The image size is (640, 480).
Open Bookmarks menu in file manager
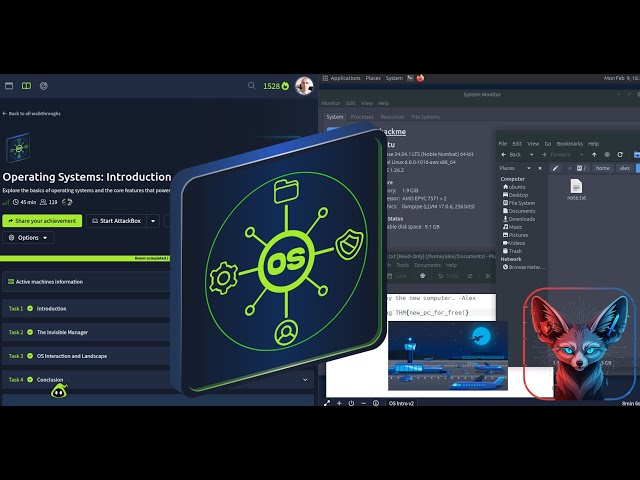(569, 144)
